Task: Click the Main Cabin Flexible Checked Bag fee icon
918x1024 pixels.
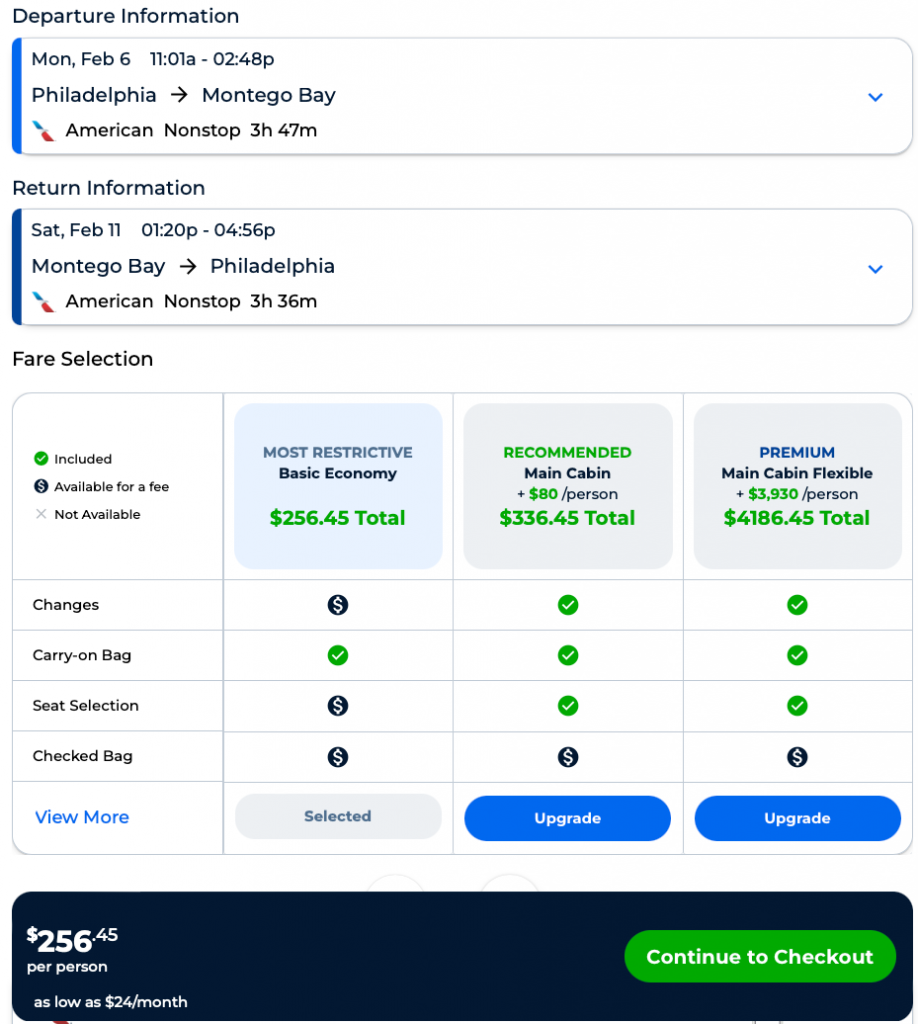Action: (797, 757)
